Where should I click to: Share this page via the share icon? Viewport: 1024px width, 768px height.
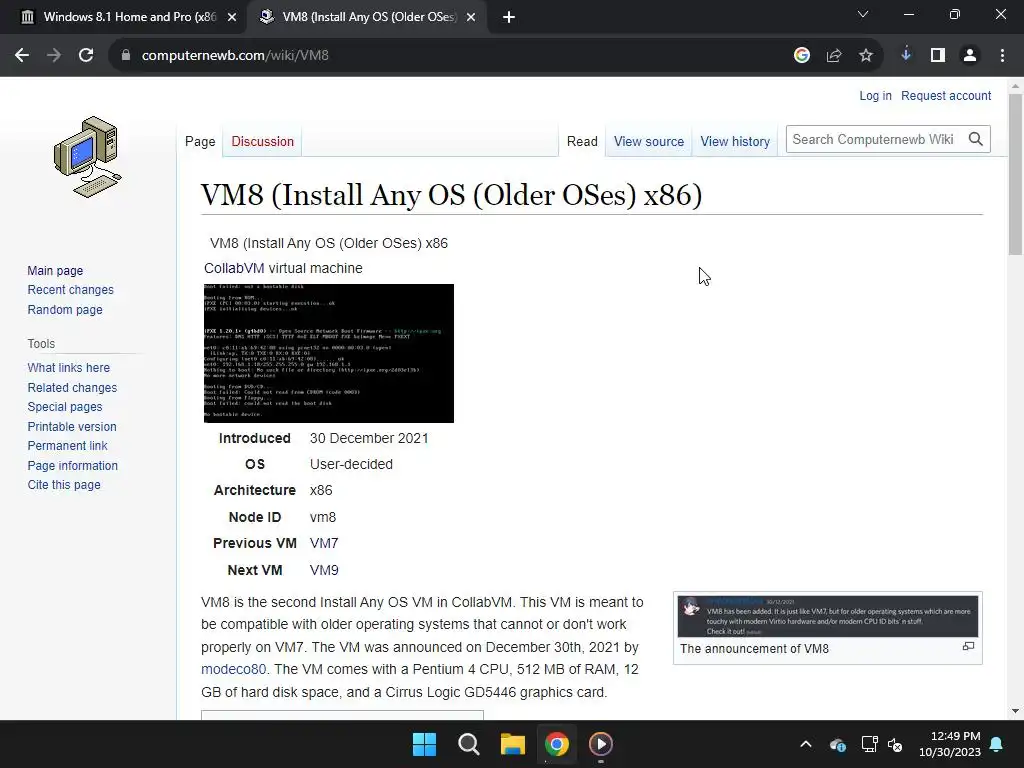click(834, 56)
